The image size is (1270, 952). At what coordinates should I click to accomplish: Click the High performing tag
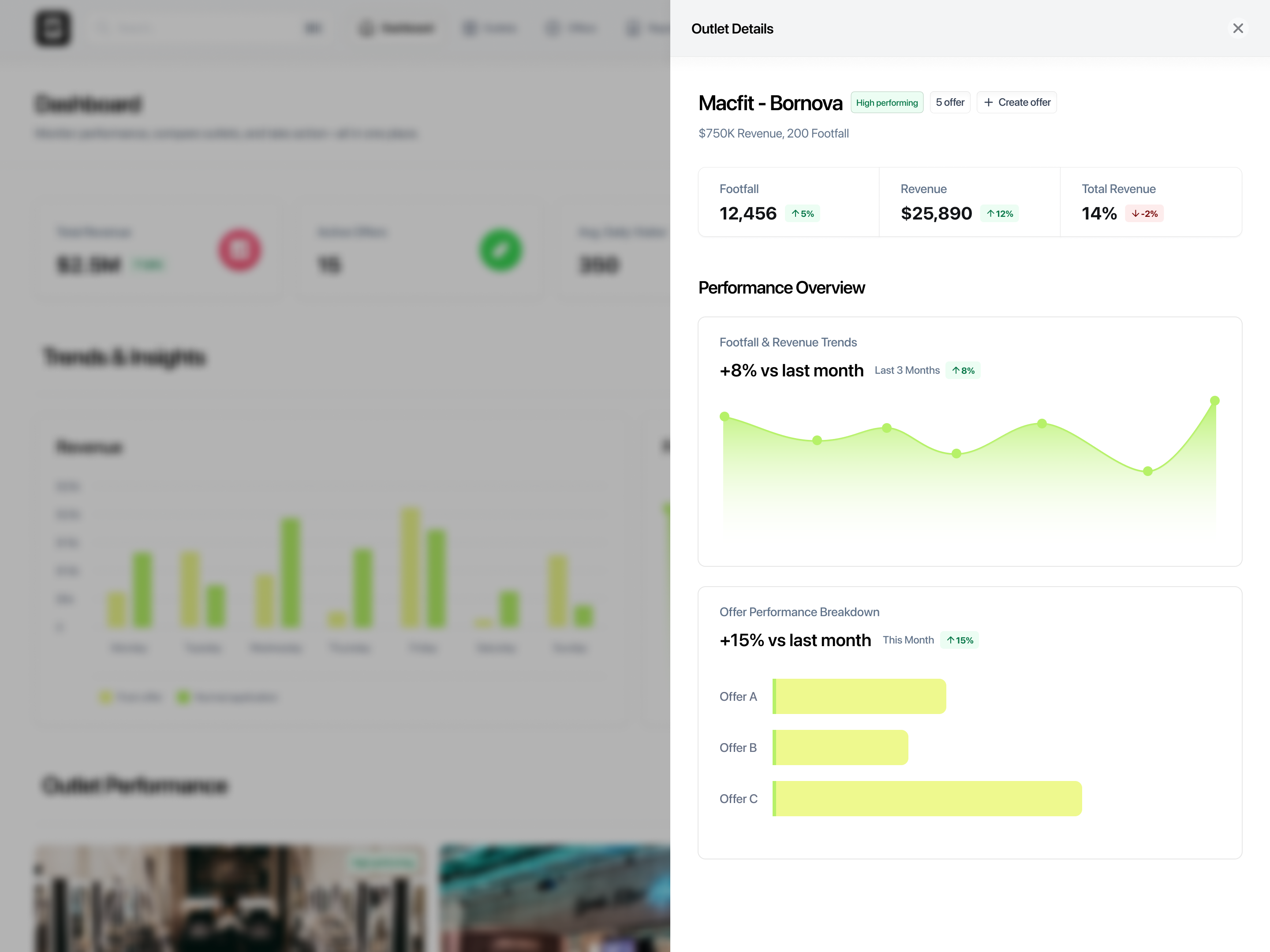coord(886,102)
